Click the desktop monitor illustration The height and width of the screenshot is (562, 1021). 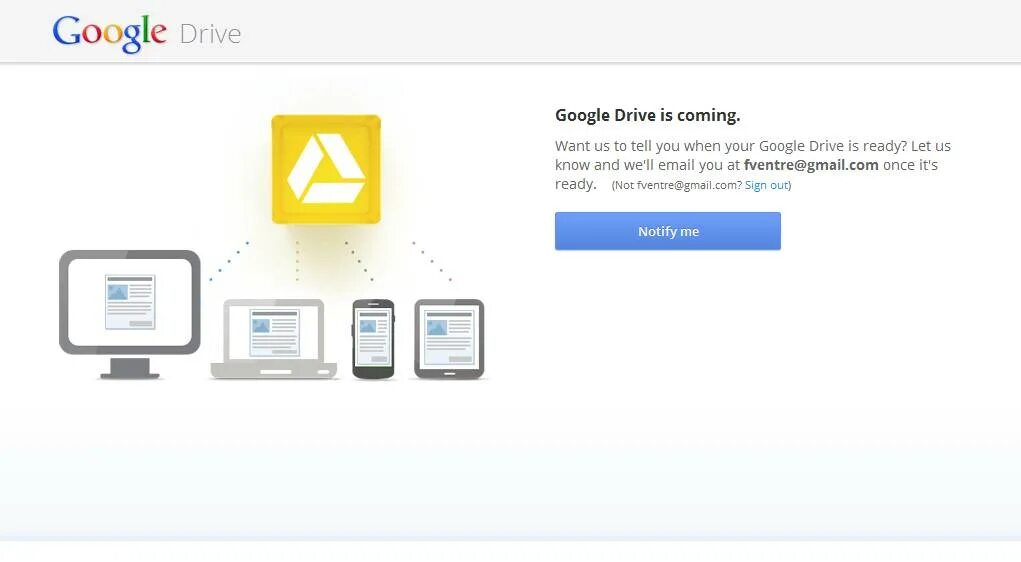[x=130, y=314]
